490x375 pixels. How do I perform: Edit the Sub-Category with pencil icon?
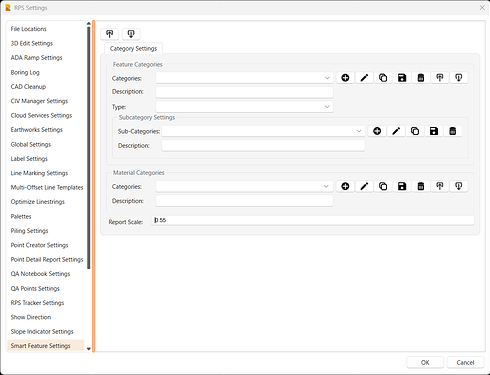coord(396,131)
